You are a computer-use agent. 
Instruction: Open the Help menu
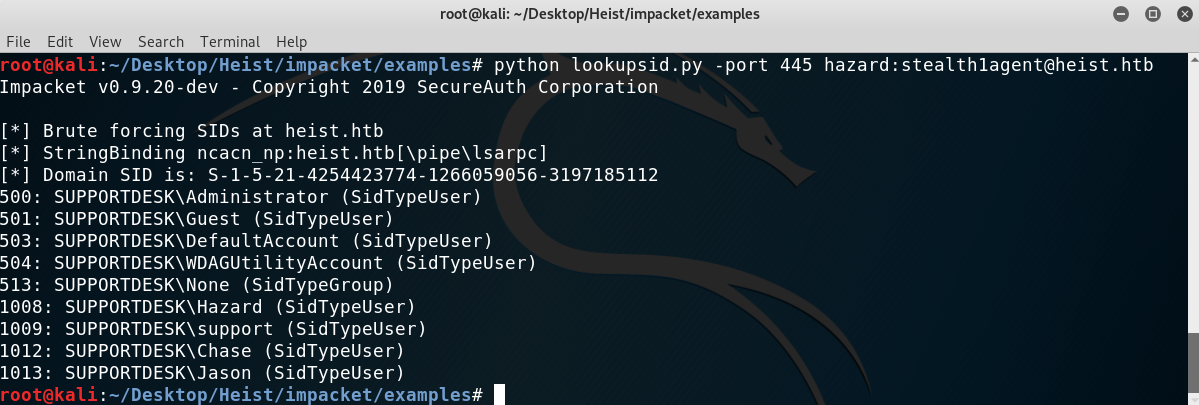[291, 41]
